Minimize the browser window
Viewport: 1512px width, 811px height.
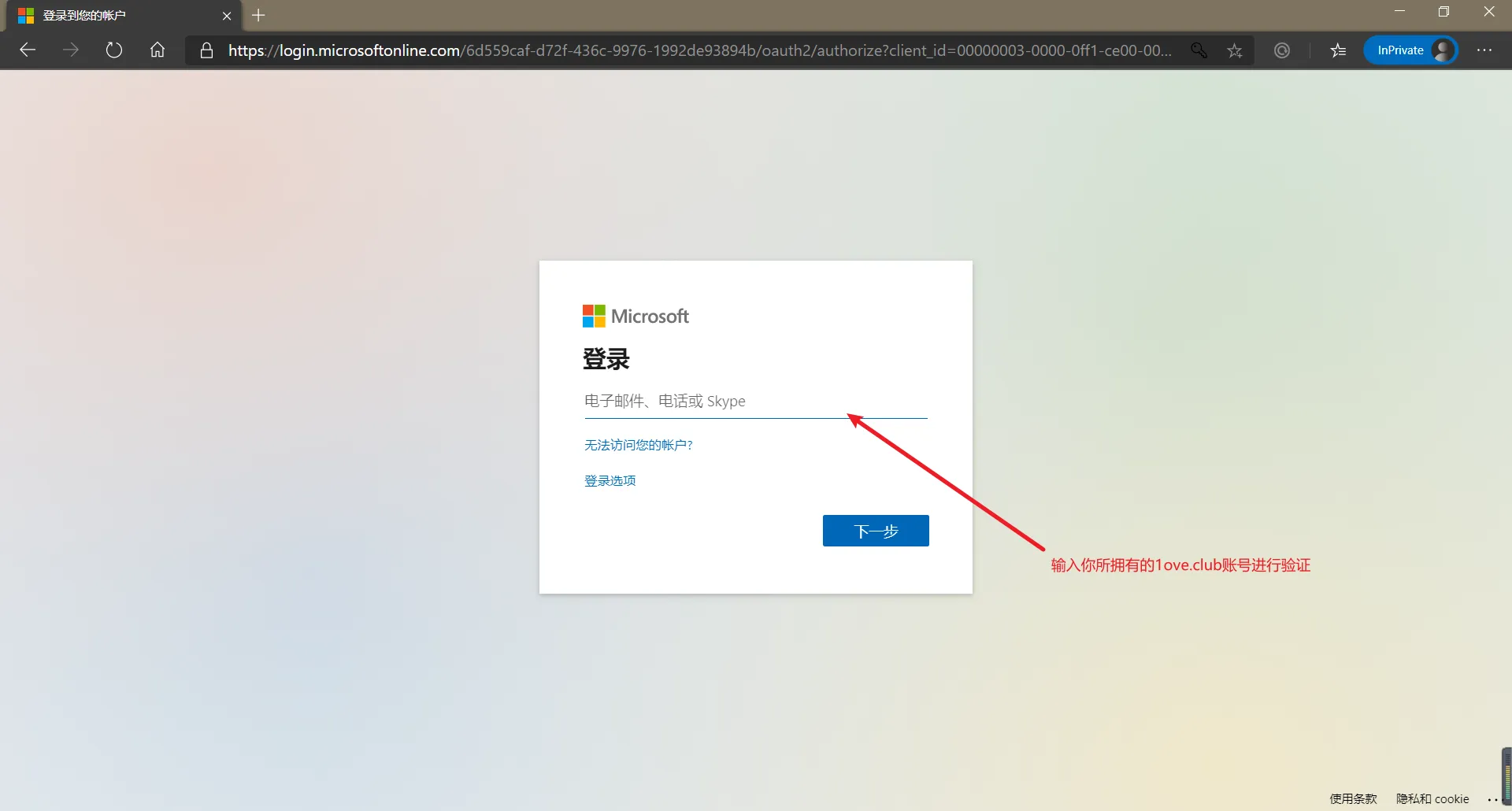(1399, 12)
